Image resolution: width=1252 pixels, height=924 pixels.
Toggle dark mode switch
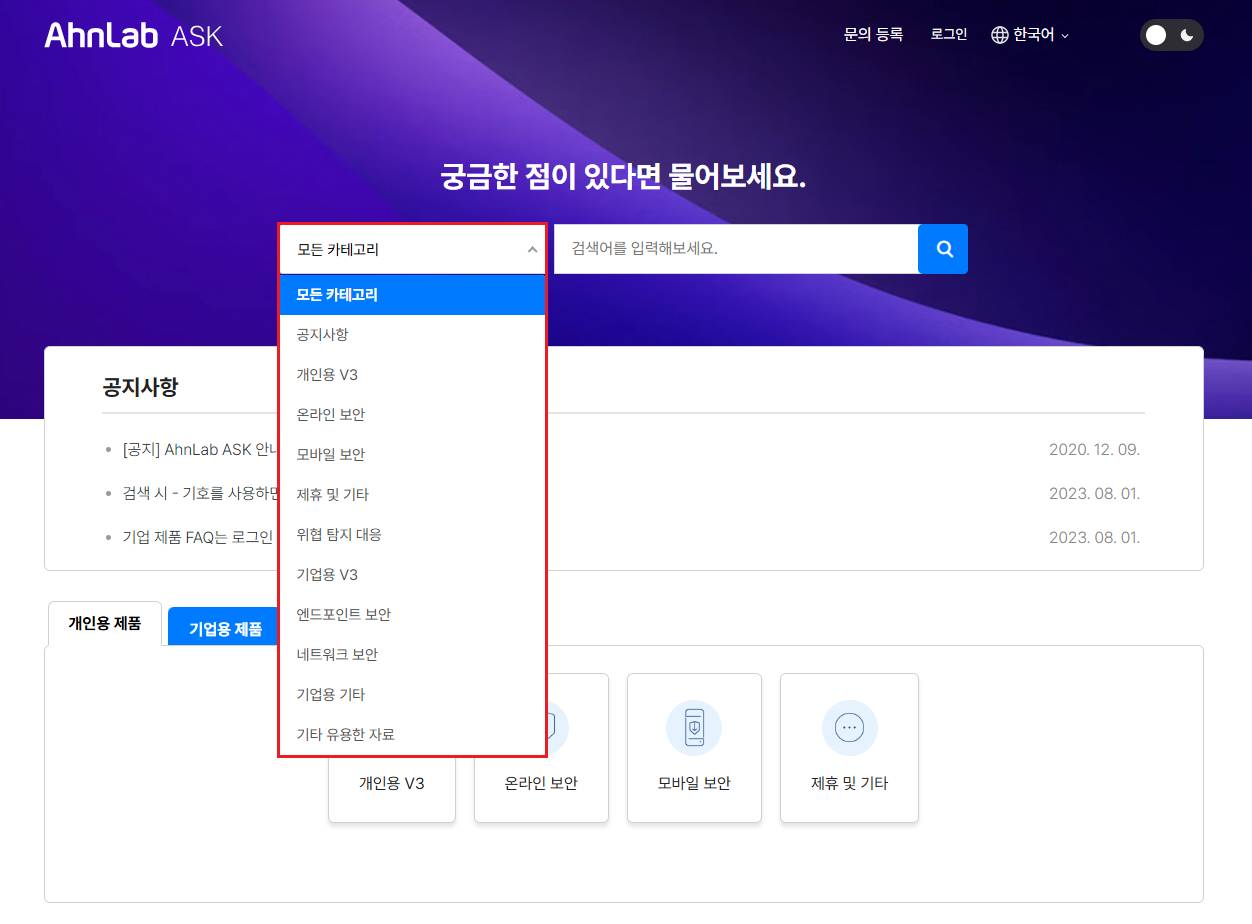(1171, 35)
